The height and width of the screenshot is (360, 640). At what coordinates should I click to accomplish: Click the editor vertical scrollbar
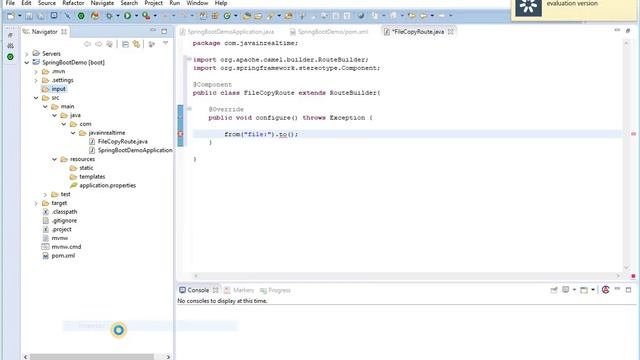[x=626, y=155]
